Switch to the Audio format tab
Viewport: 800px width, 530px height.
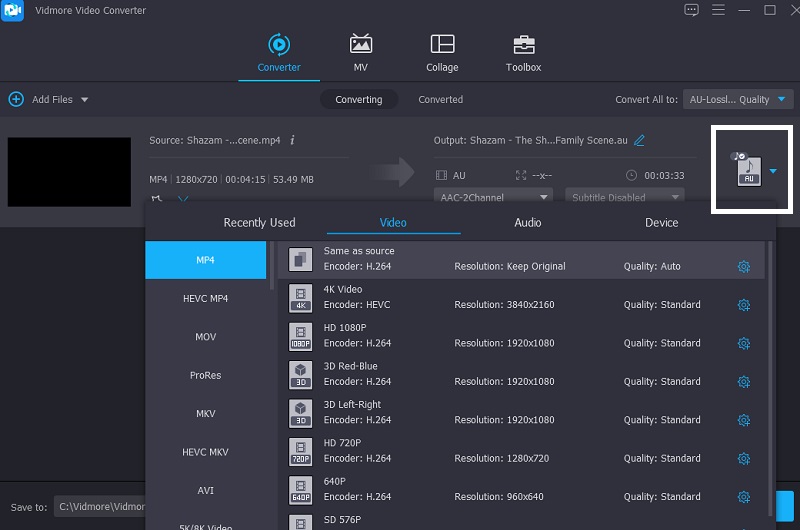coord(528,223)
